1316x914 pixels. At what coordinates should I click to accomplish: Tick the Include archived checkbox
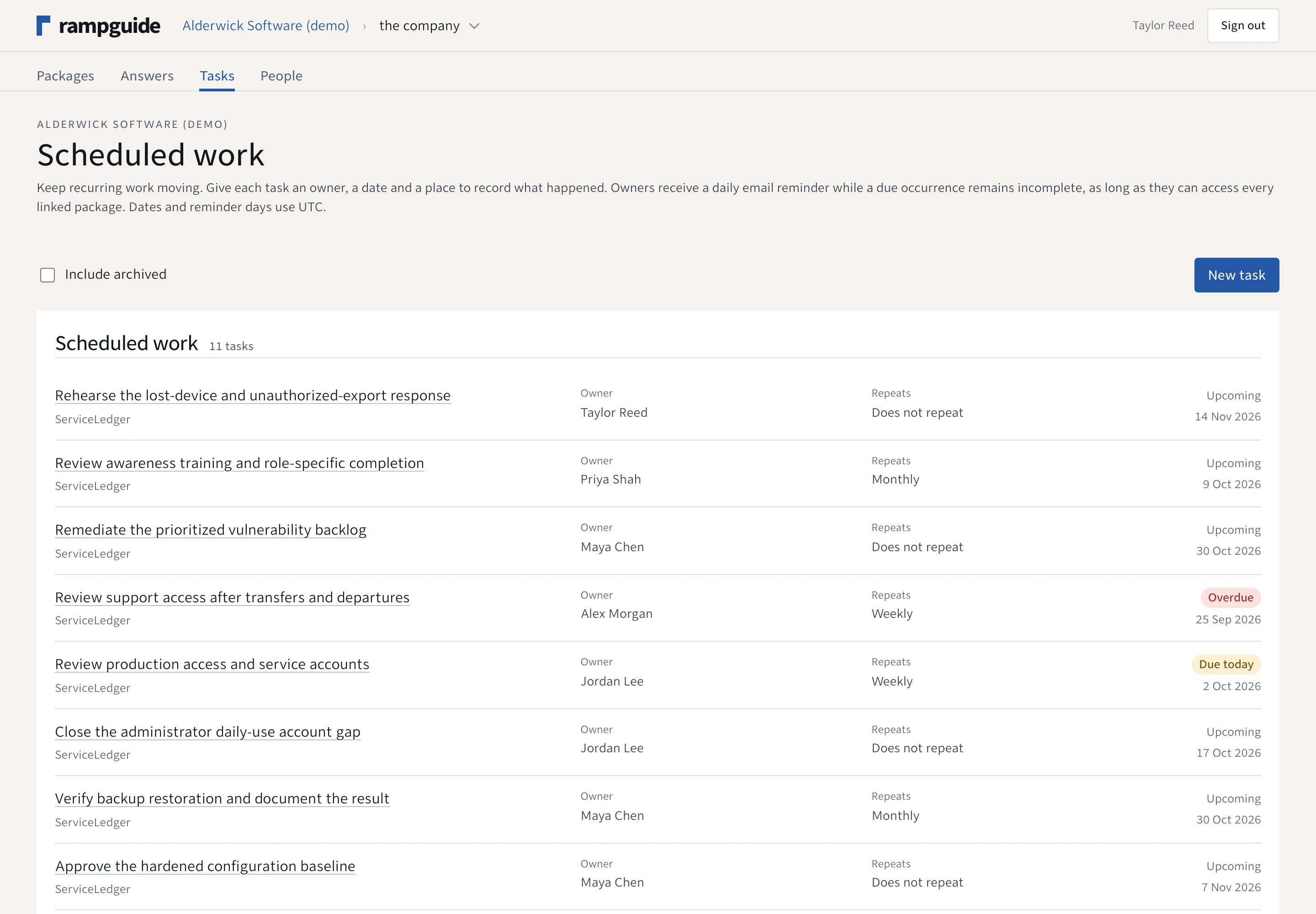click(48, 275)
